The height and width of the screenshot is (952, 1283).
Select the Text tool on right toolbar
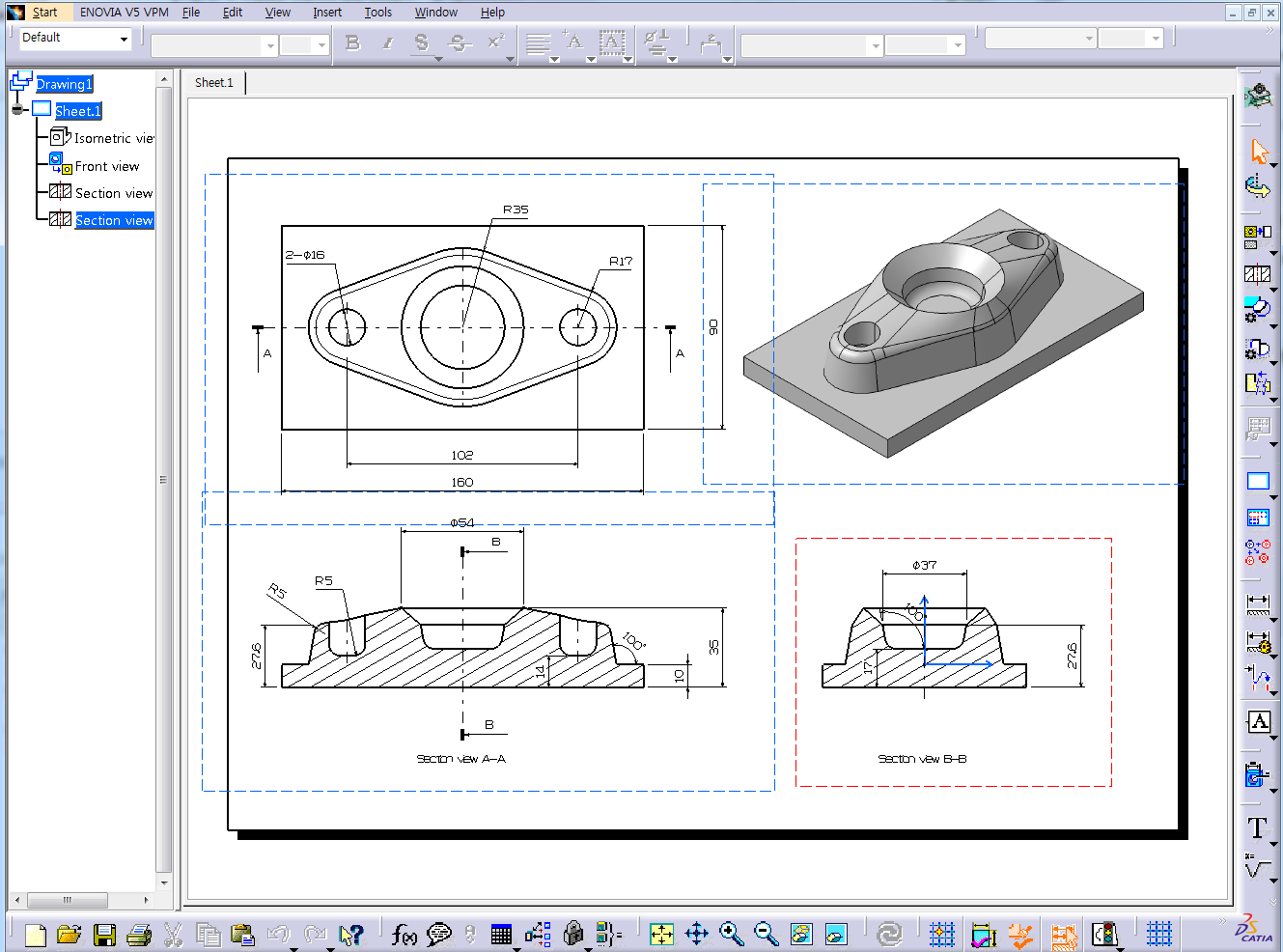1257,827
